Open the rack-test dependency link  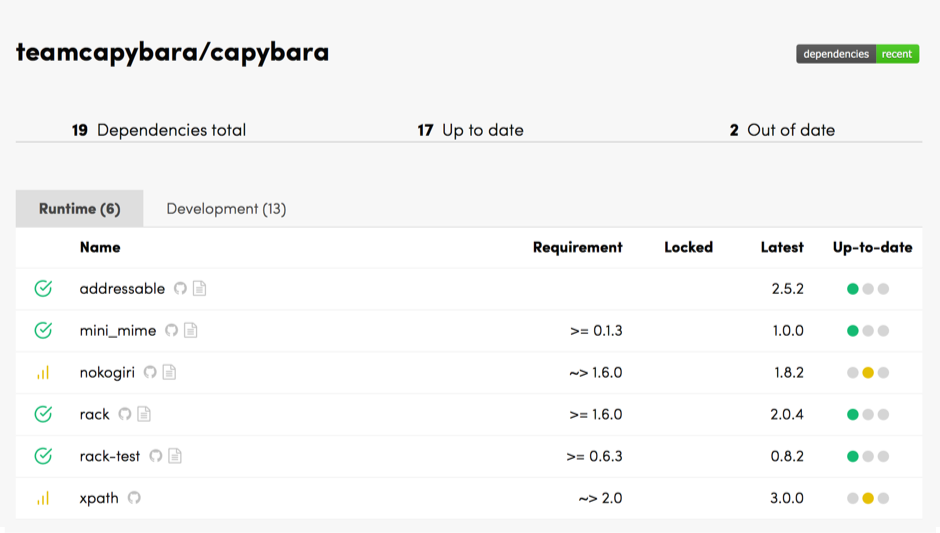pos(110,456)
